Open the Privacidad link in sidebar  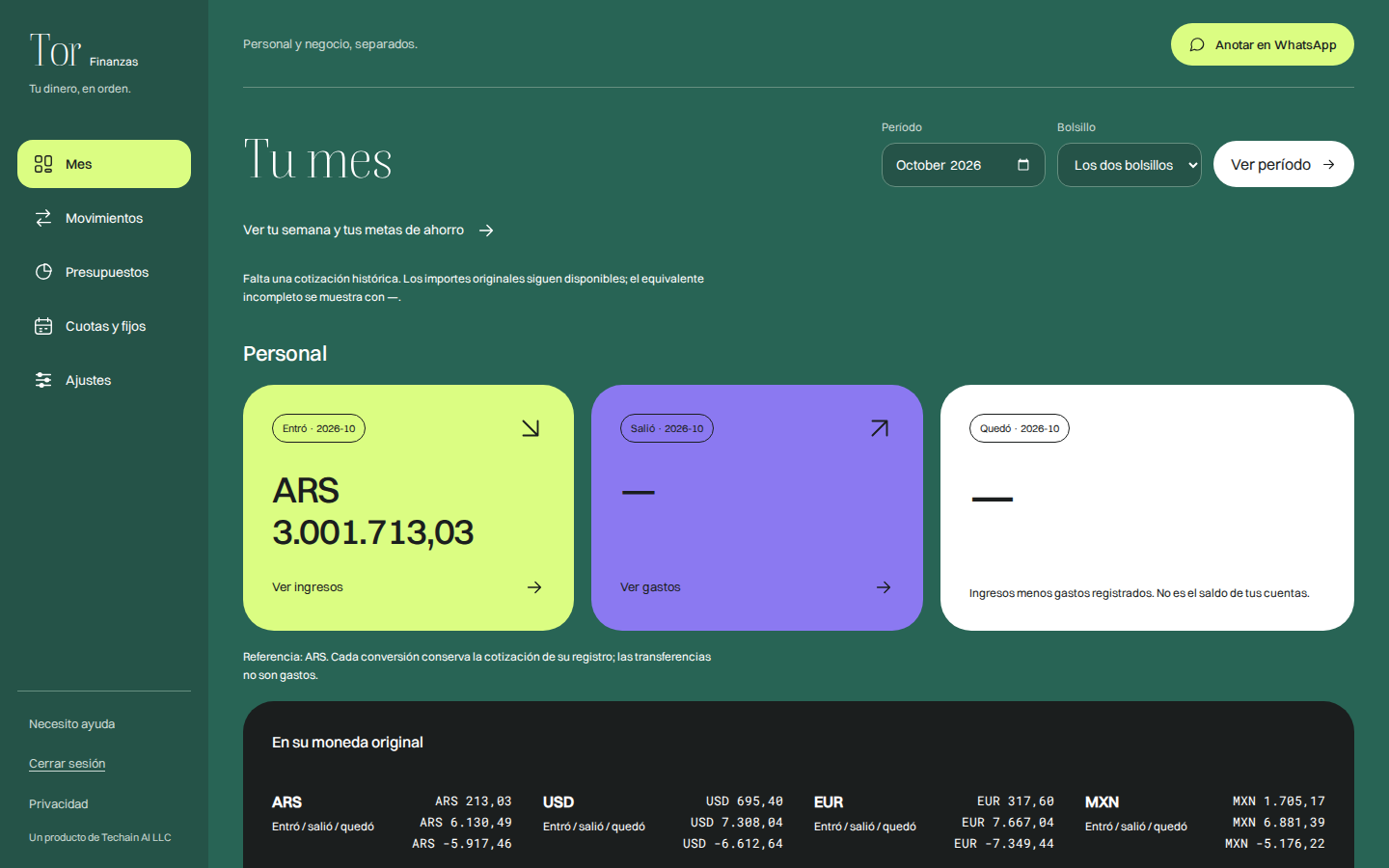[x=59, y=803]
